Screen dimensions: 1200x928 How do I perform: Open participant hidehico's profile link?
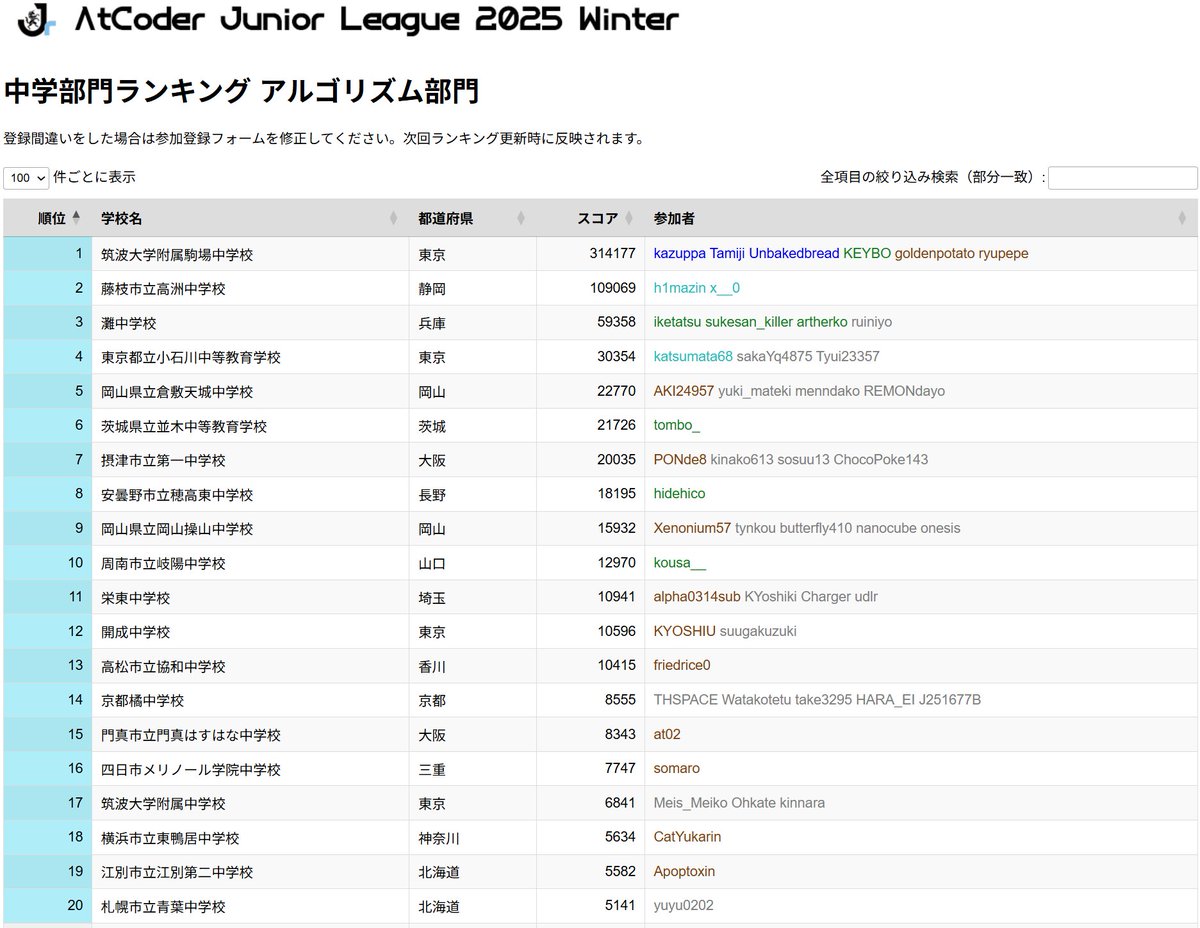680,493
